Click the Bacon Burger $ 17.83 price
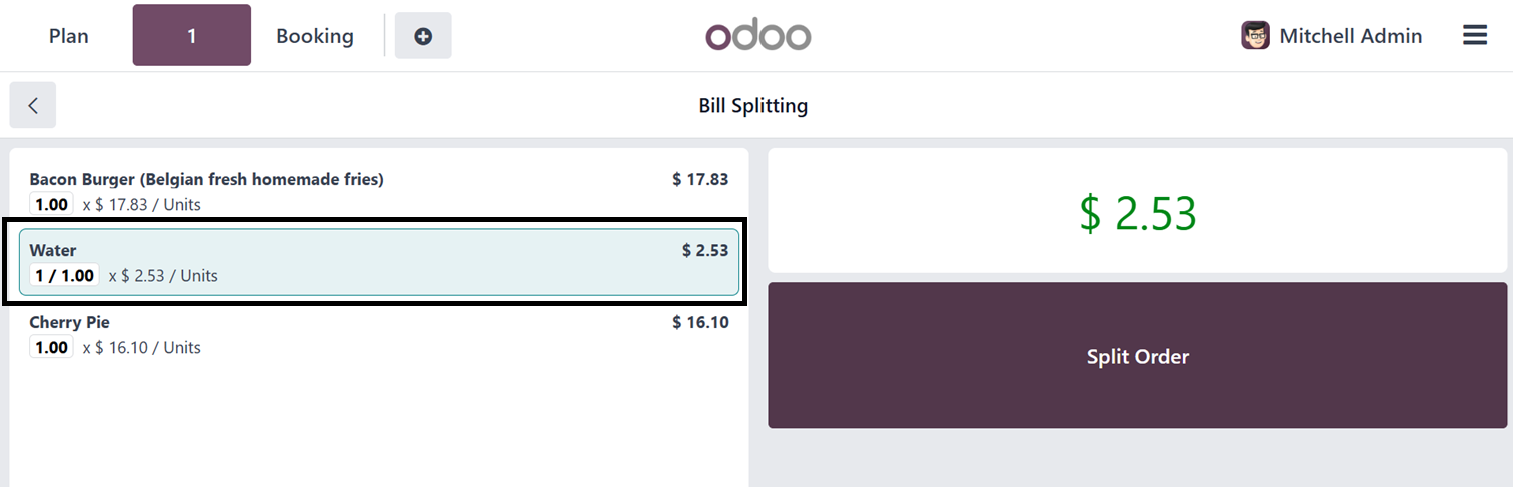Viewport: 1513px width, 487px height. (x=700, y=180)
